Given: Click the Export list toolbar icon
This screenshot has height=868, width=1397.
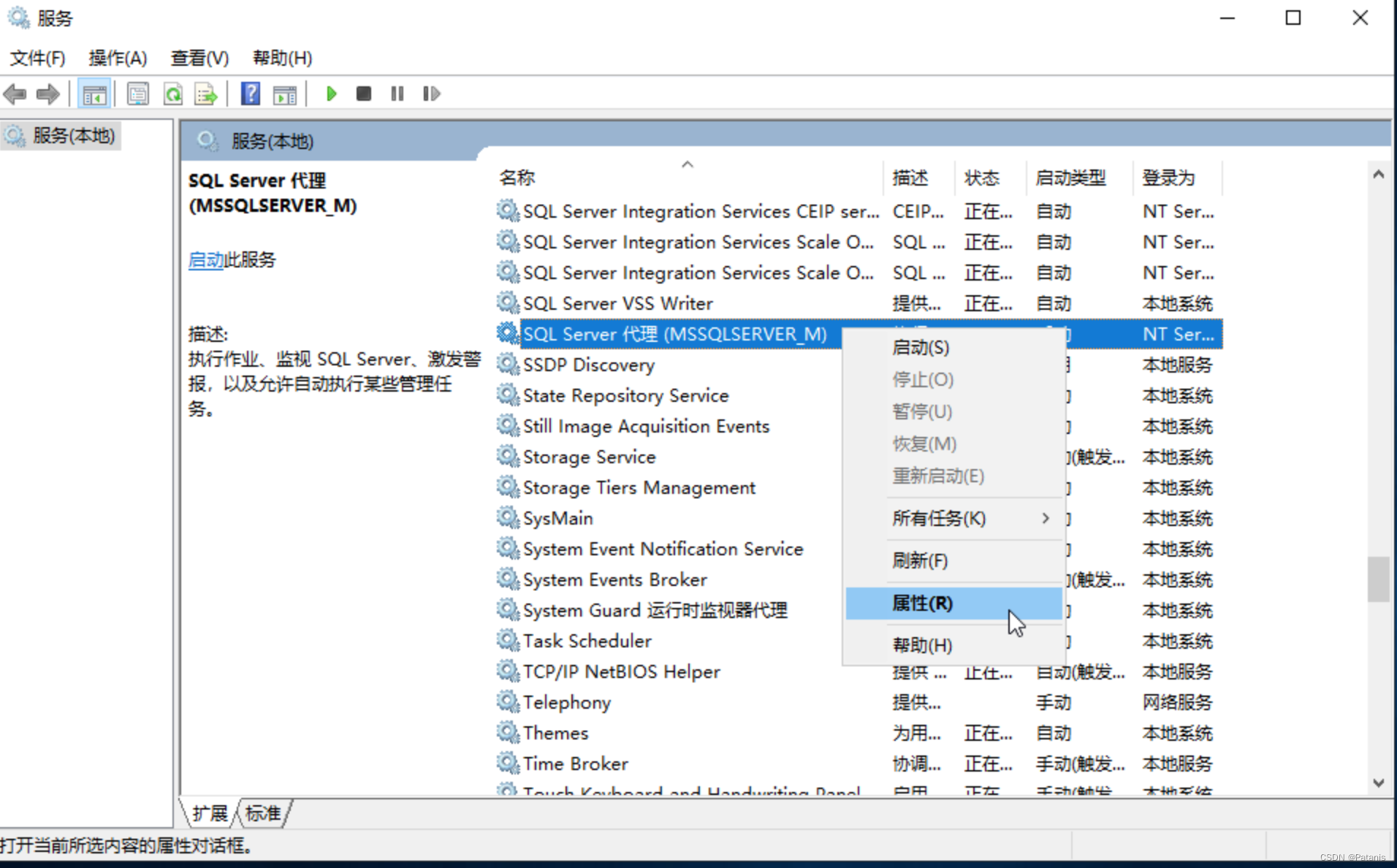Looking at the screenshot, I should coord(207,94).
